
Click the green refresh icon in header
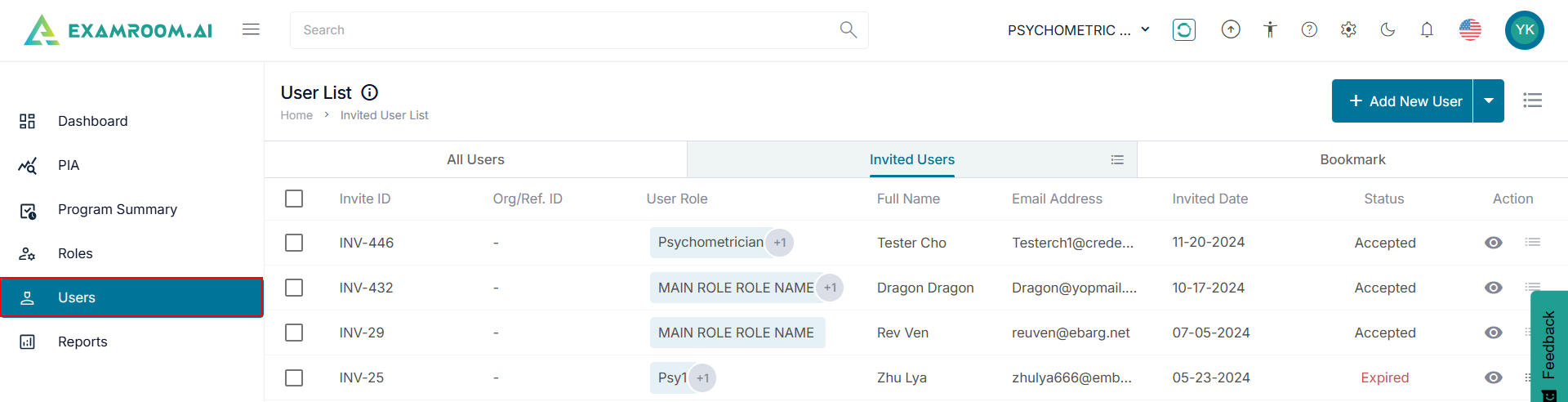(x=1183, y=30)
